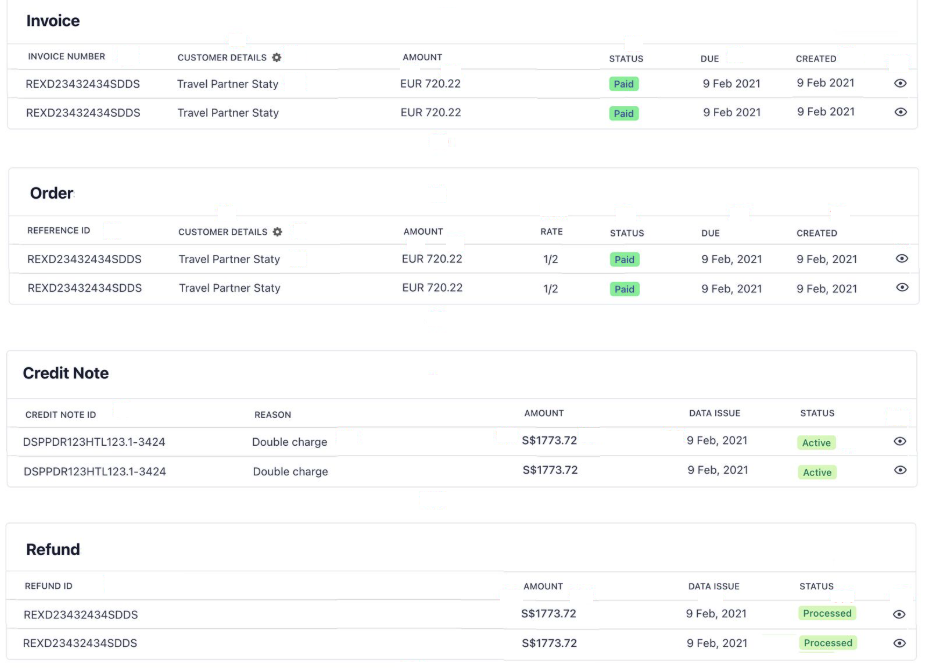Open the view icon for the second Invoice row

click(900, 112)
